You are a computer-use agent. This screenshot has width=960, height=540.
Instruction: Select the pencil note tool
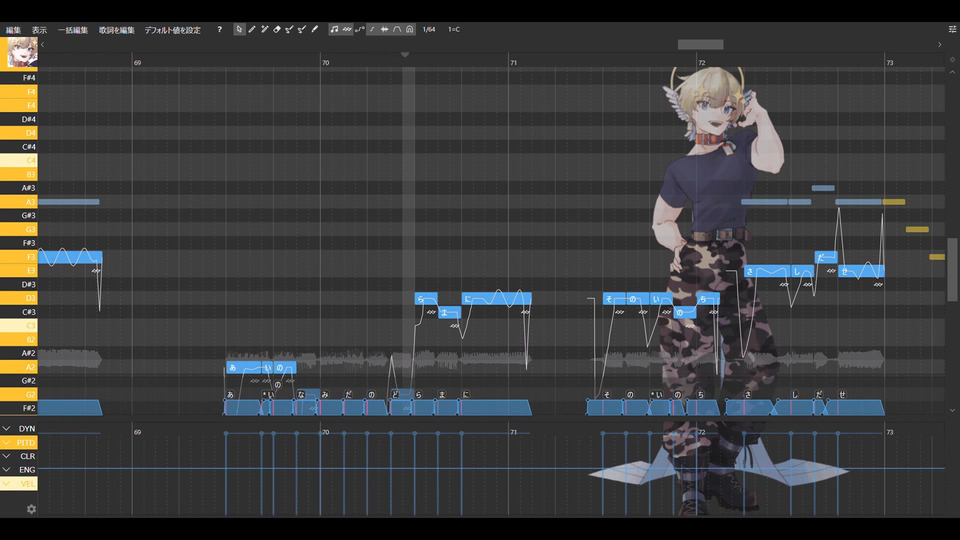pos(252,29)
